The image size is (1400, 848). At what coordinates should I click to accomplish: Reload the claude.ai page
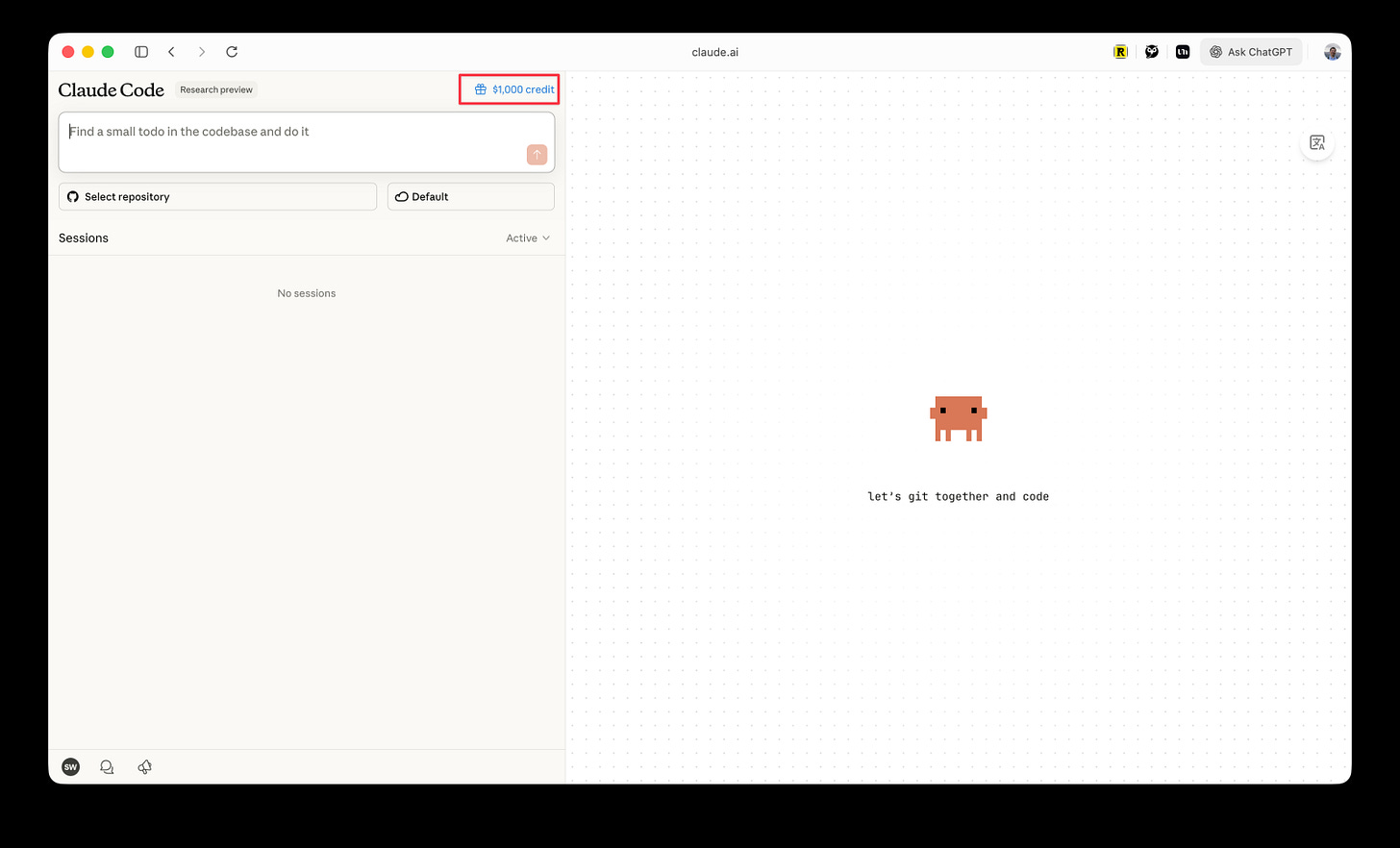point(232,52)
